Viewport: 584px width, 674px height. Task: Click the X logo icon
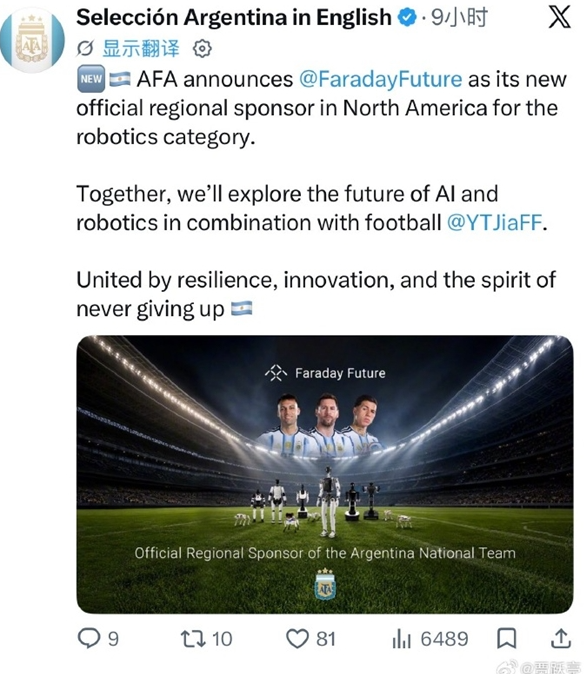click(560, 18)
